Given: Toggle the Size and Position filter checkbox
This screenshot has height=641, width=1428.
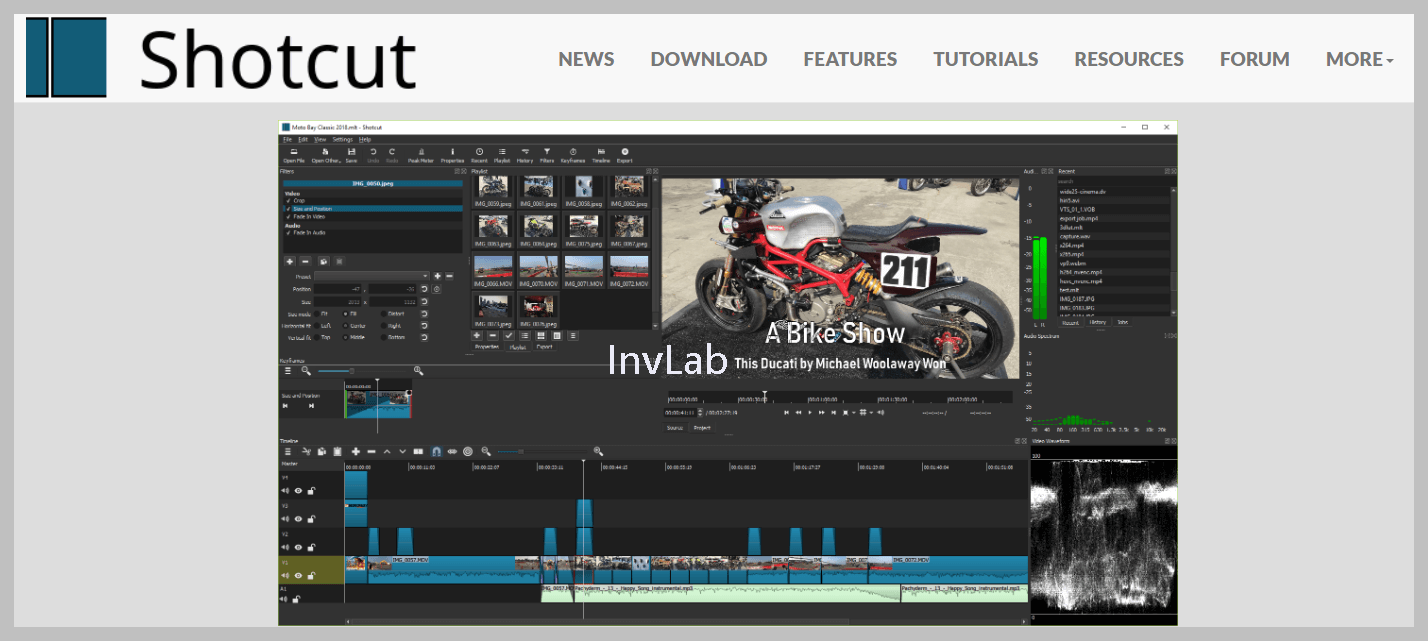Looking at the screenshot, I should click(x=288, y=209).
